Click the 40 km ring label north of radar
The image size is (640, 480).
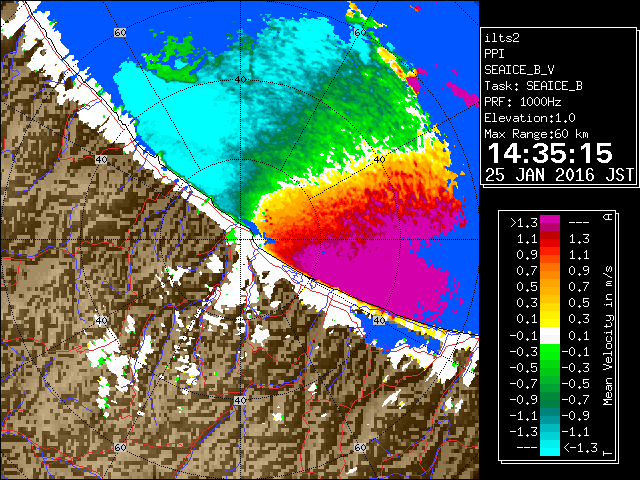[x=240, y=80]
